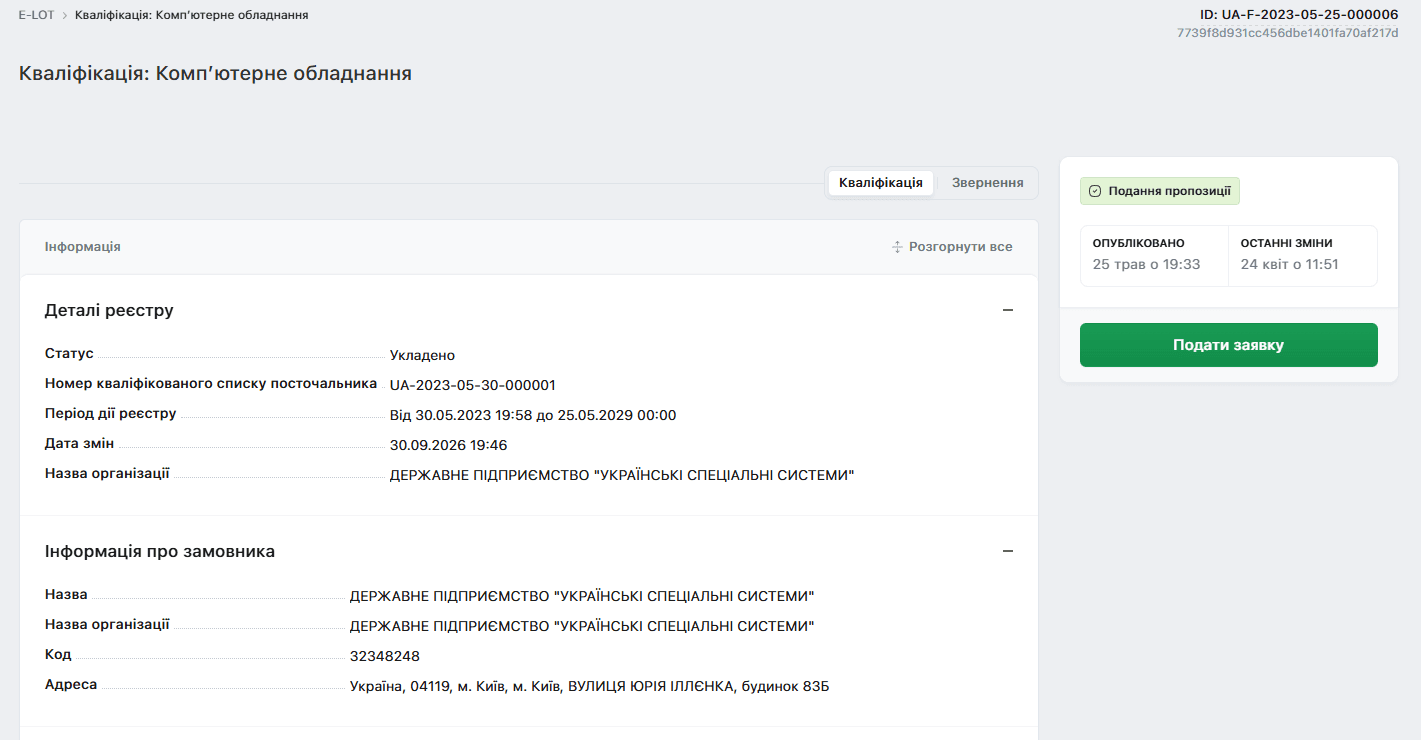Switch to the Кваліфікація tab
The width and height of the screenshot is (1421, 740).
881,183
